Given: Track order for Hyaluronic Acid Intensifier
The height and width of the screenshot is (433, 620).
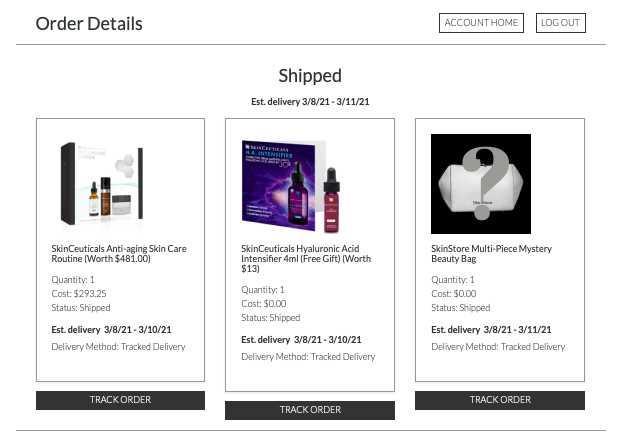Looking at the screenshot, I should 310,410.
